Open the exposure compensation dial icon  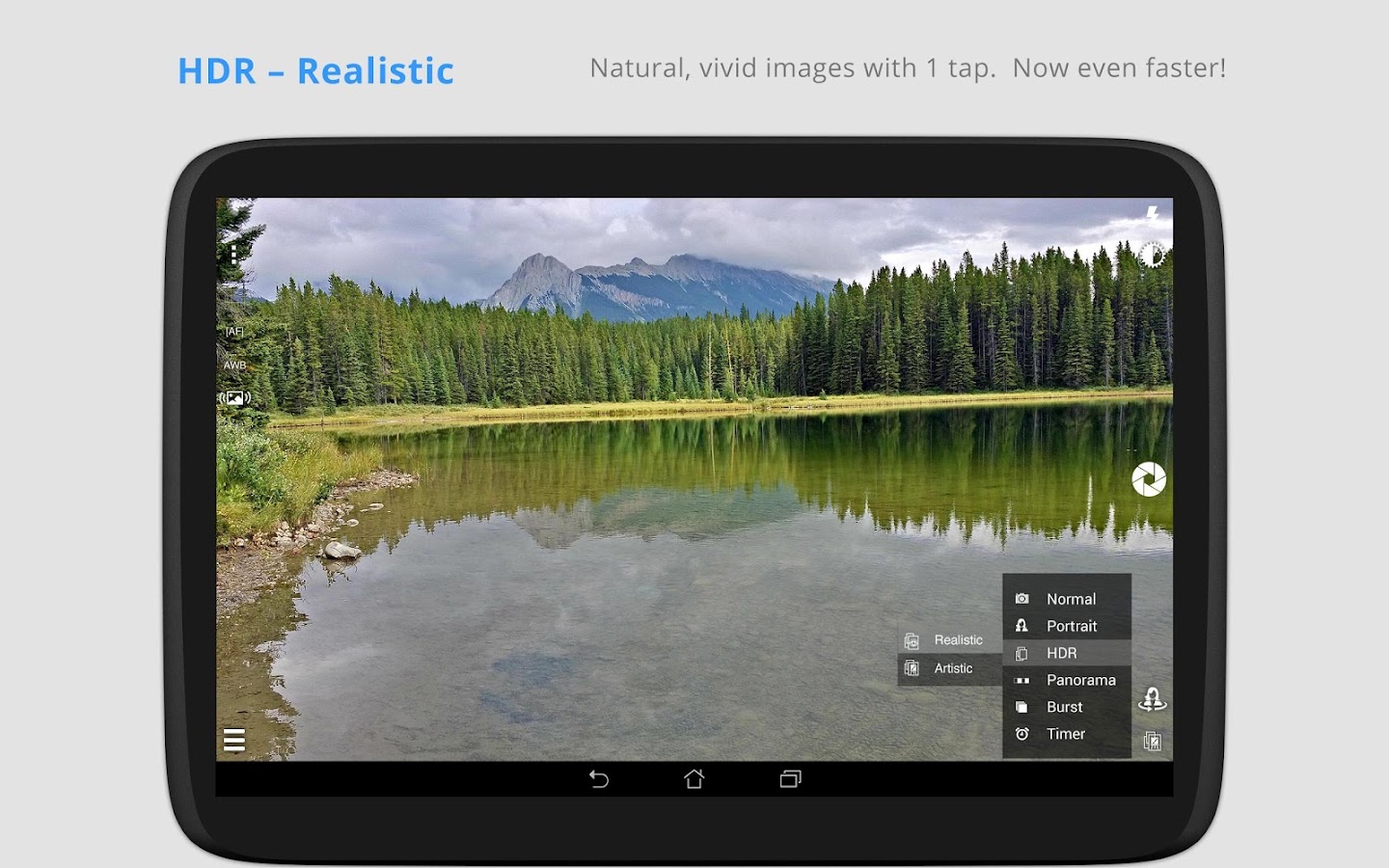point(1152,255)
